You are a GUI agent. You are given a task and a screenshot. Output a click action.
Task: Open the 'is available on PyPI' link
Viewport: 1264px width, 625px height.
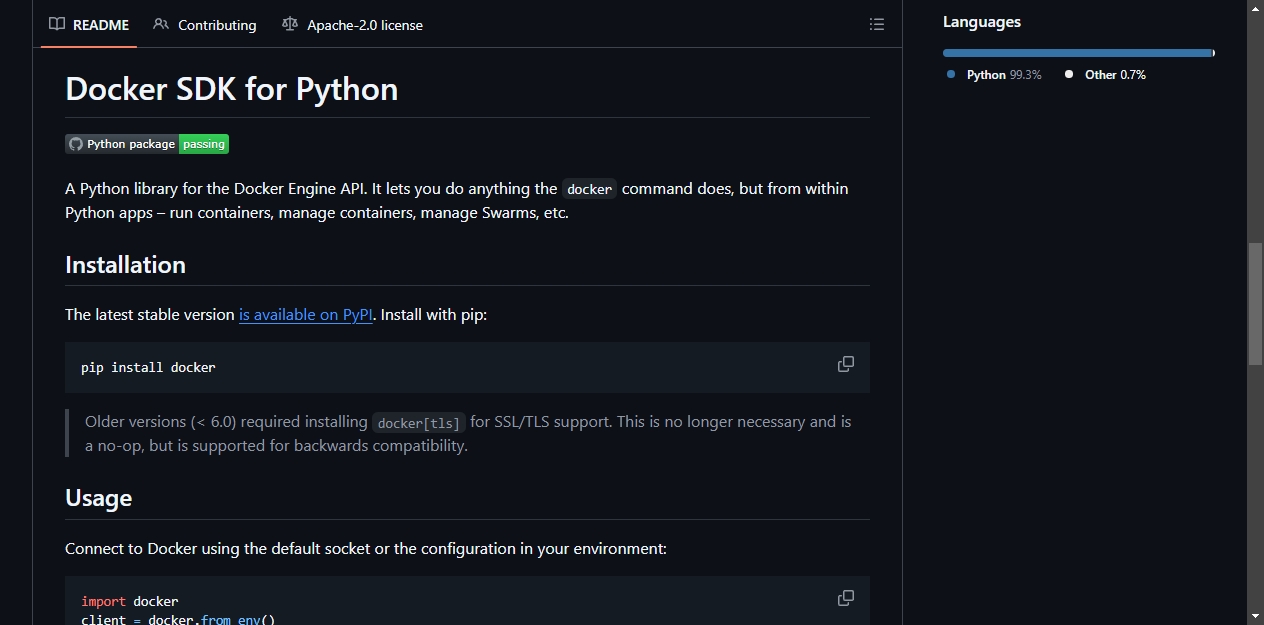click(x=306, y=314)
